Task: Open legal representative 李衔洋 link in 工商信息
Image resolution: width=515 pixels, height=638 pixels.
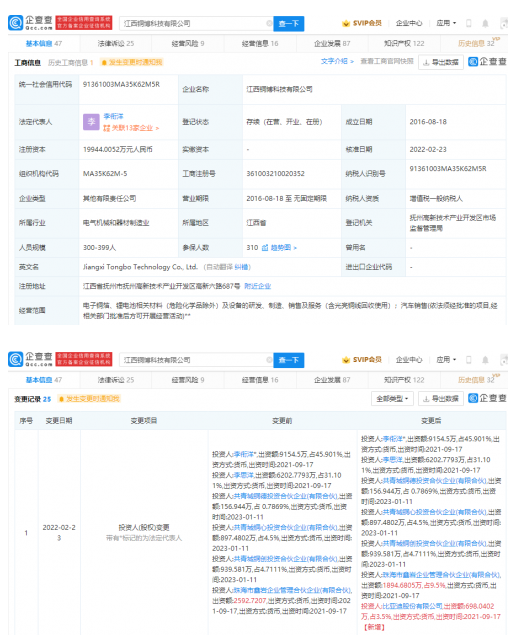Action: pos(113,116)
